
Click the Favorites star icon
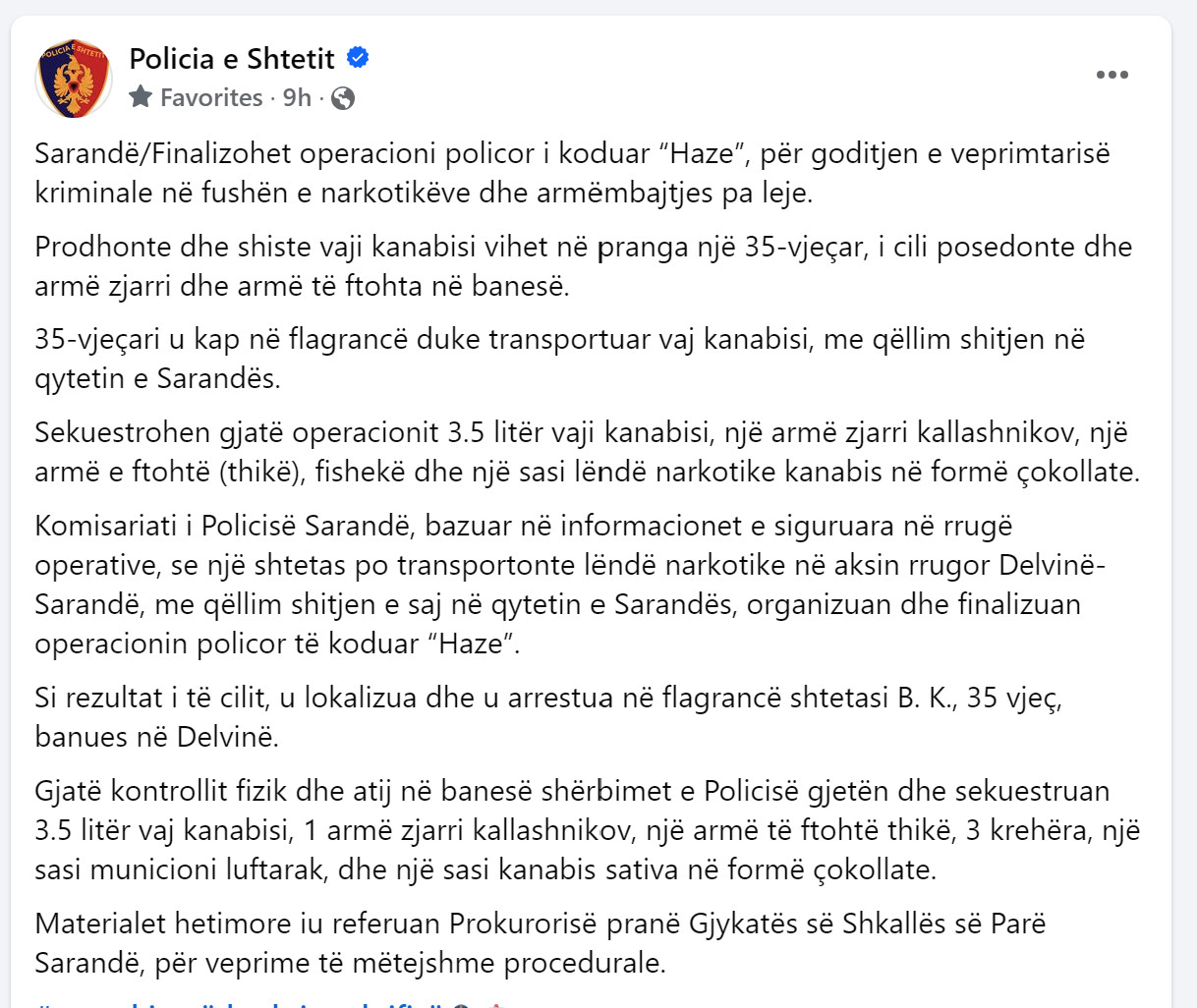pos(141,96)
